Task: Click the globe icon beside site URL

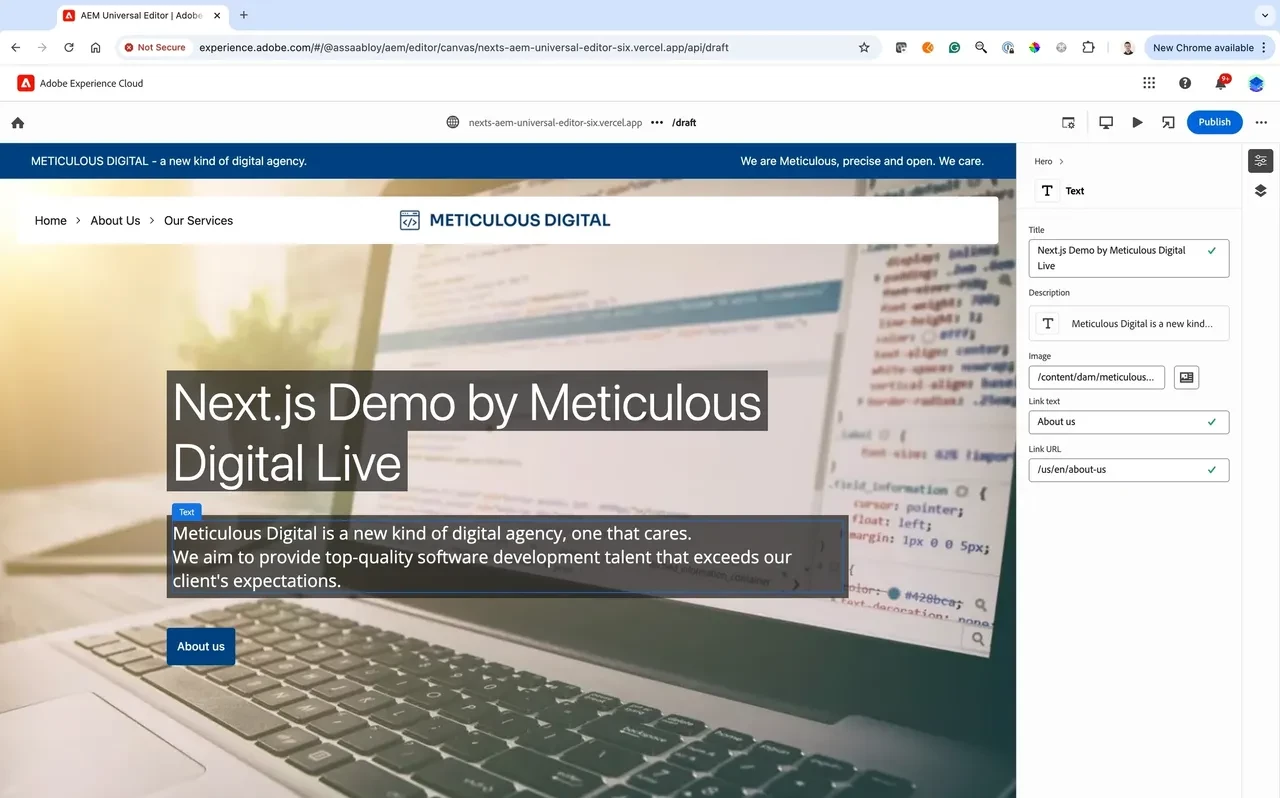Action: tap(453, 122)
